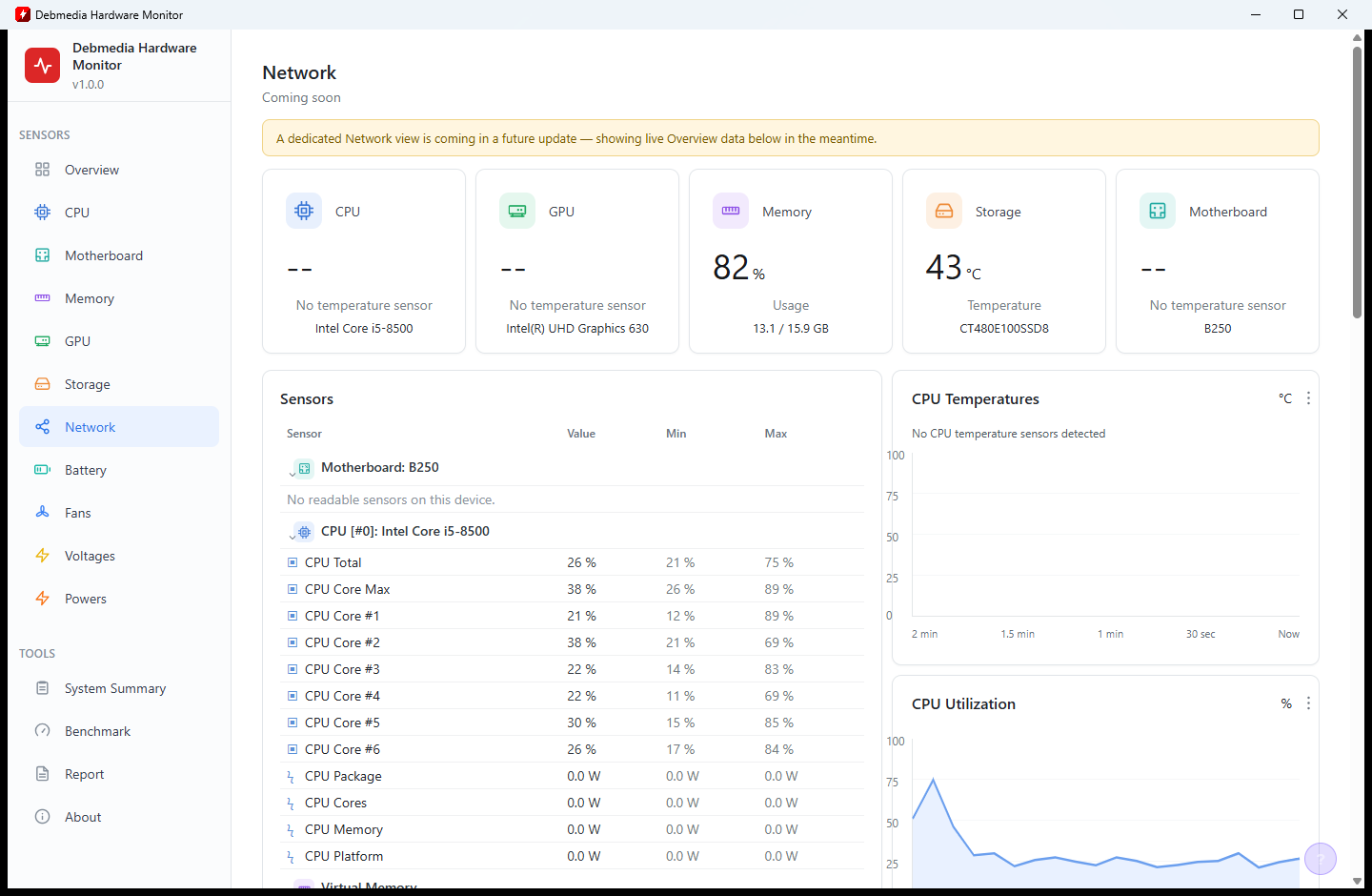Open CPU Temperatures chart options menu

1308,398
